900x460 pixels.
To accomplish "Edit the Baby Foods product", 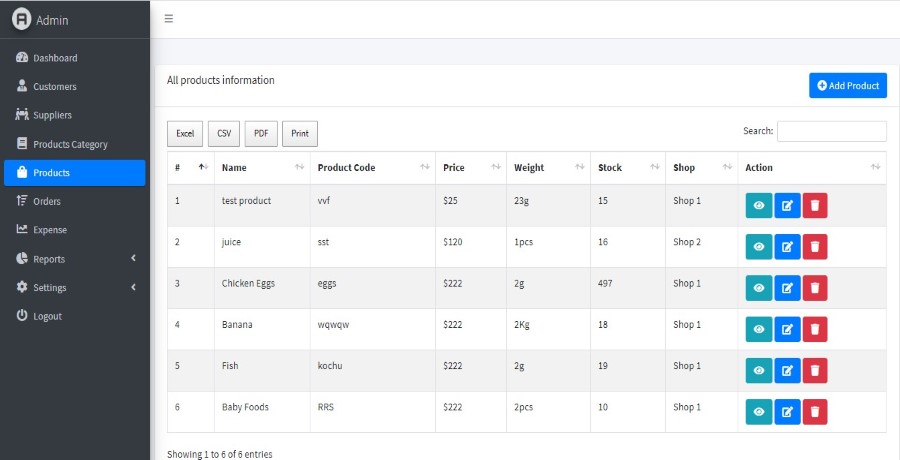I will 787,412.
